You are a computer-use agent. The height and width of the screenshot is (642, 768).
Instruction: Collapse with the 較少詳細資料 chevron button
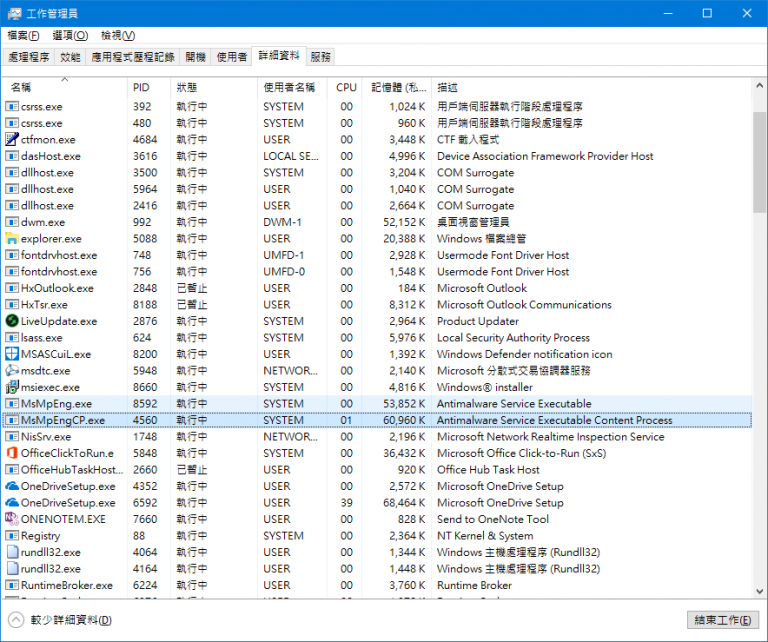pos(16,620)
